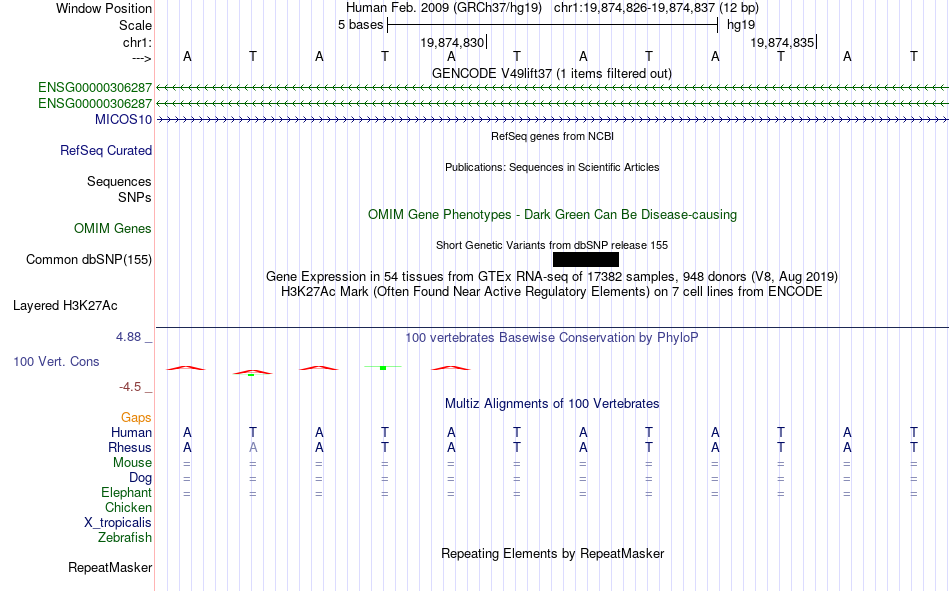Open the OMIM Gene Phenotypes track title

coord(552,215)
